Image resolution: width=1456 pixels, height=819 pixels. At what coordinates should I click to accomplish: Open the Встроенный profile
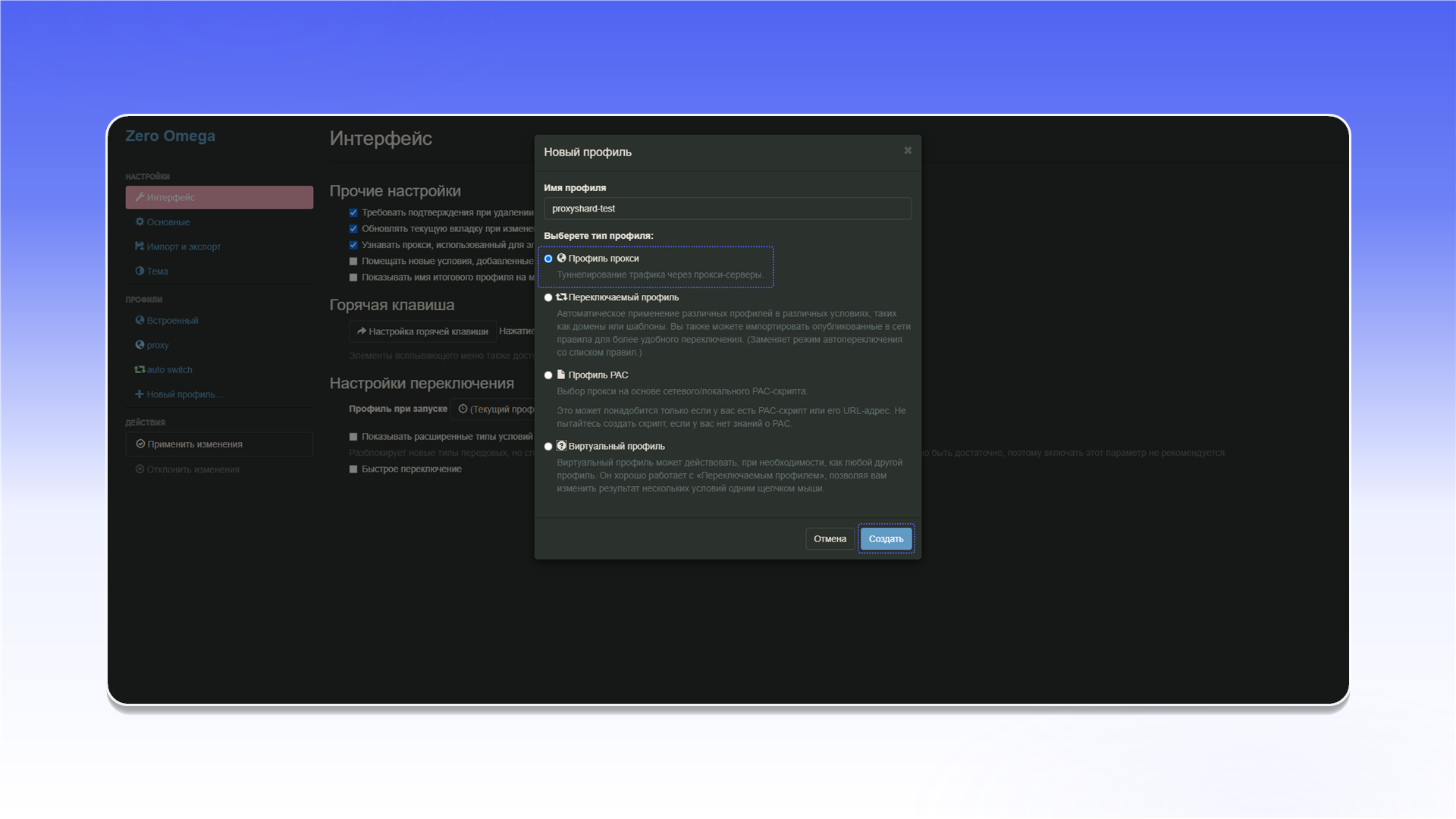click(219, 320)
